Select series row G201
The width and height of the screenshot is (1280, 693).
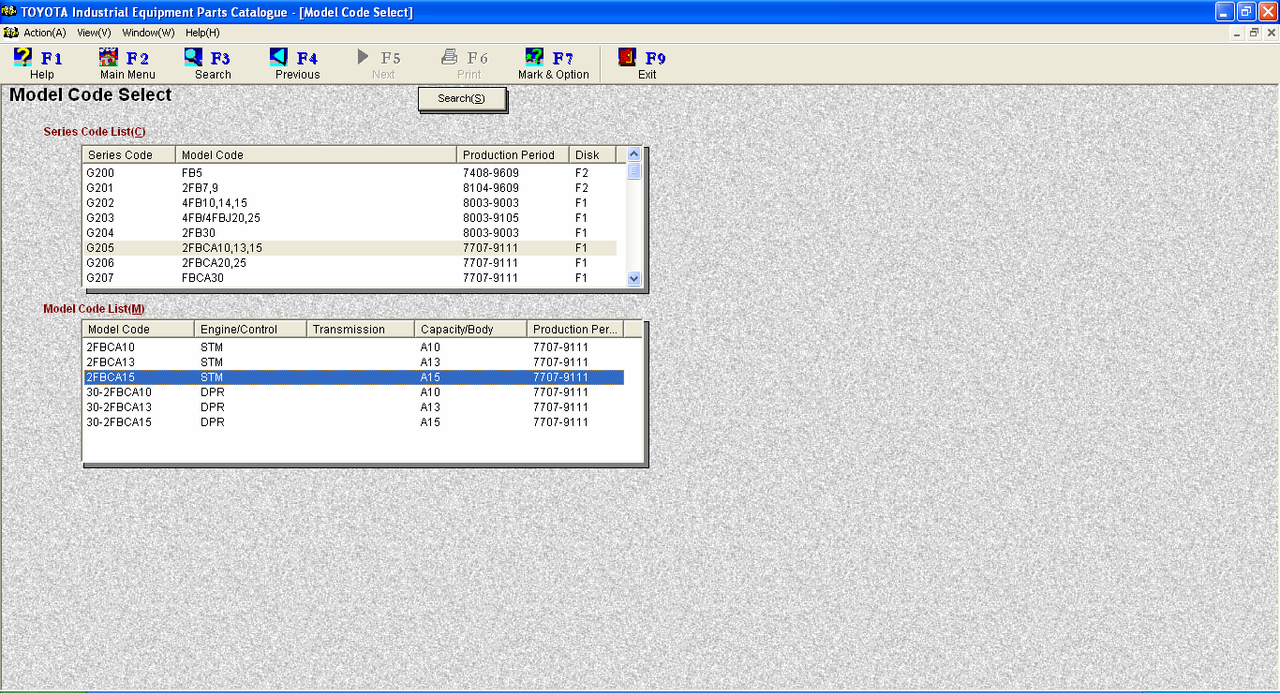350,188
